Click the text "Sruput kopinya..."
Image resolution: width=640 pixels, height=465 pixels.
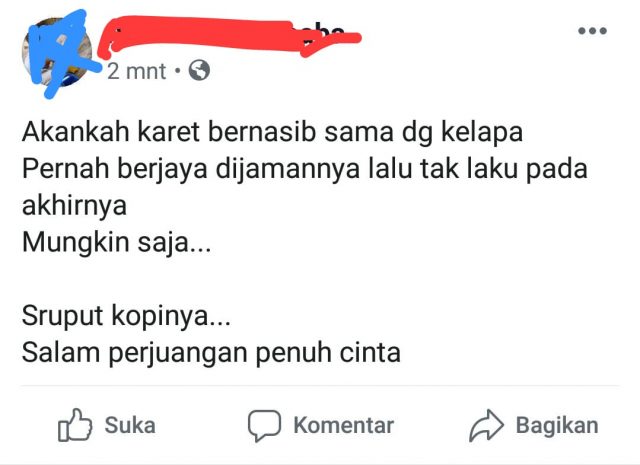(x=126, y=316)
